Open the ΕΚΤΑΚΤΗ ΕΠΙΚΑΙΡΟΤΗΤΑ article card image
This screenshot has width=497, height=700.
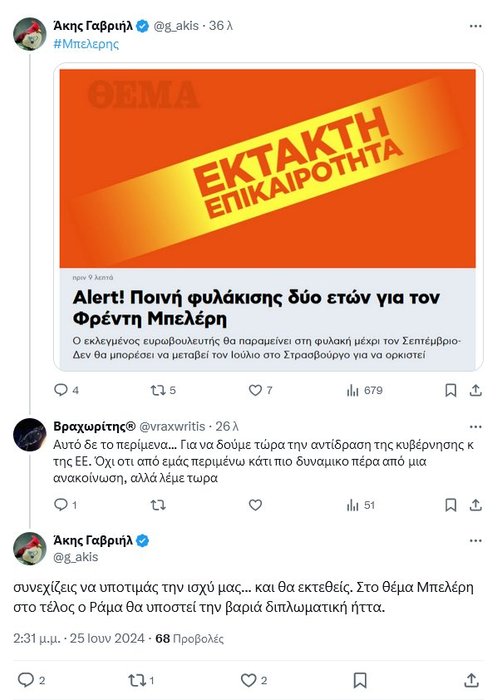coord(267,168)
